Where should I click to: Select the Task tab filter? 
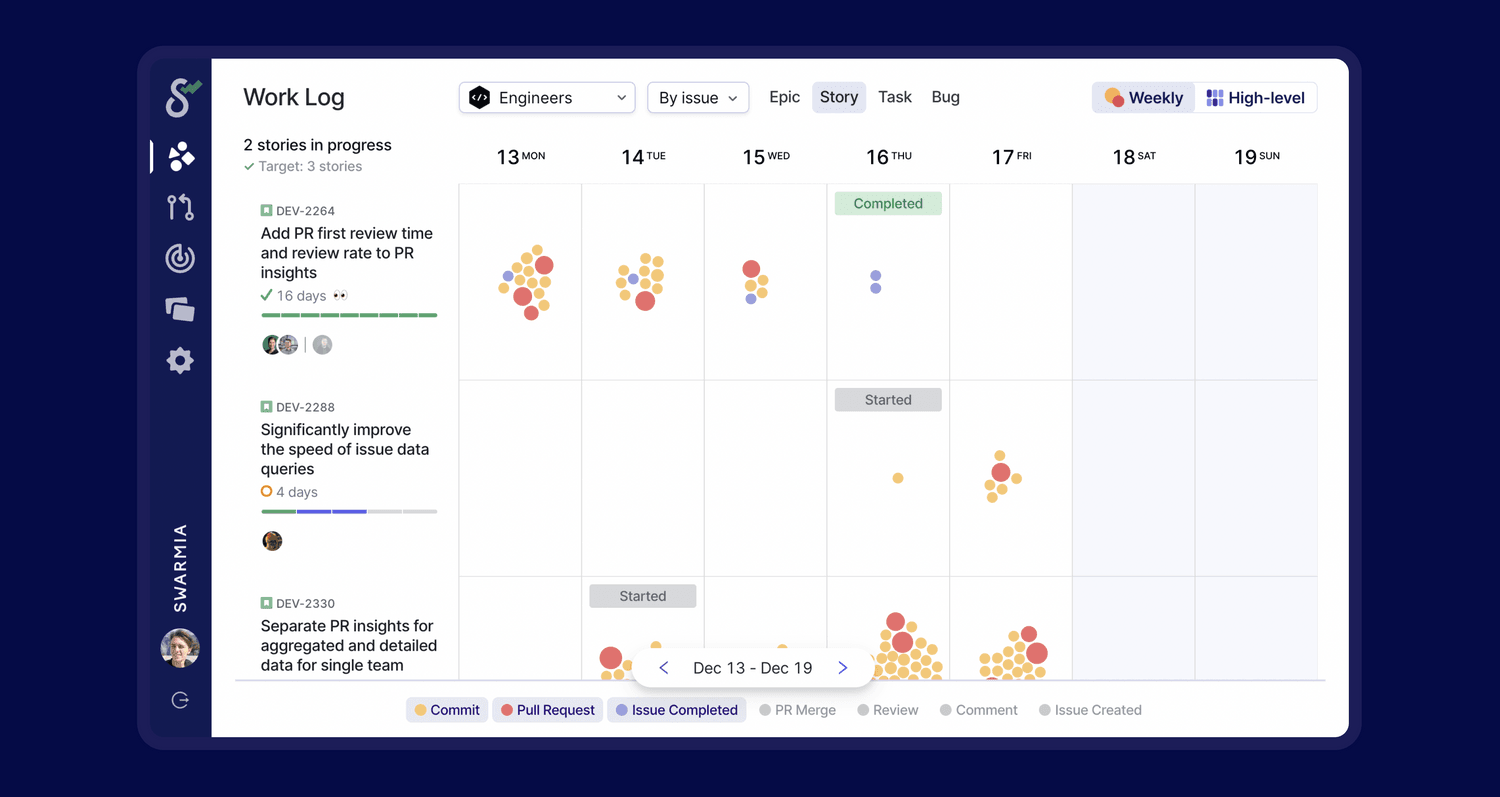[894, 97]
